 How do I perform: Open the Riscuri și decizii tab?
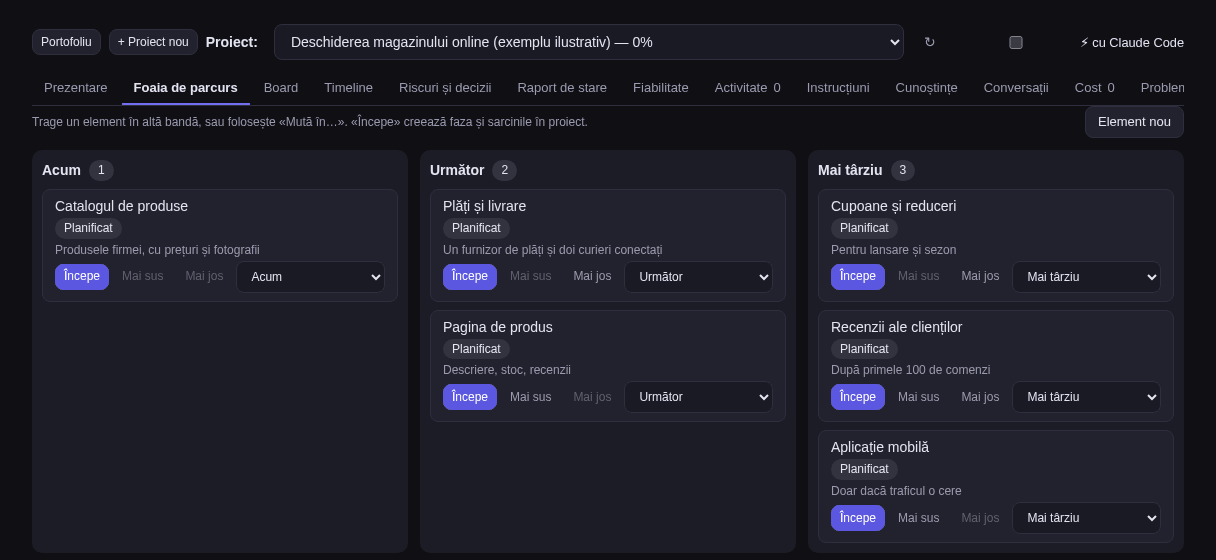(445, 87)
